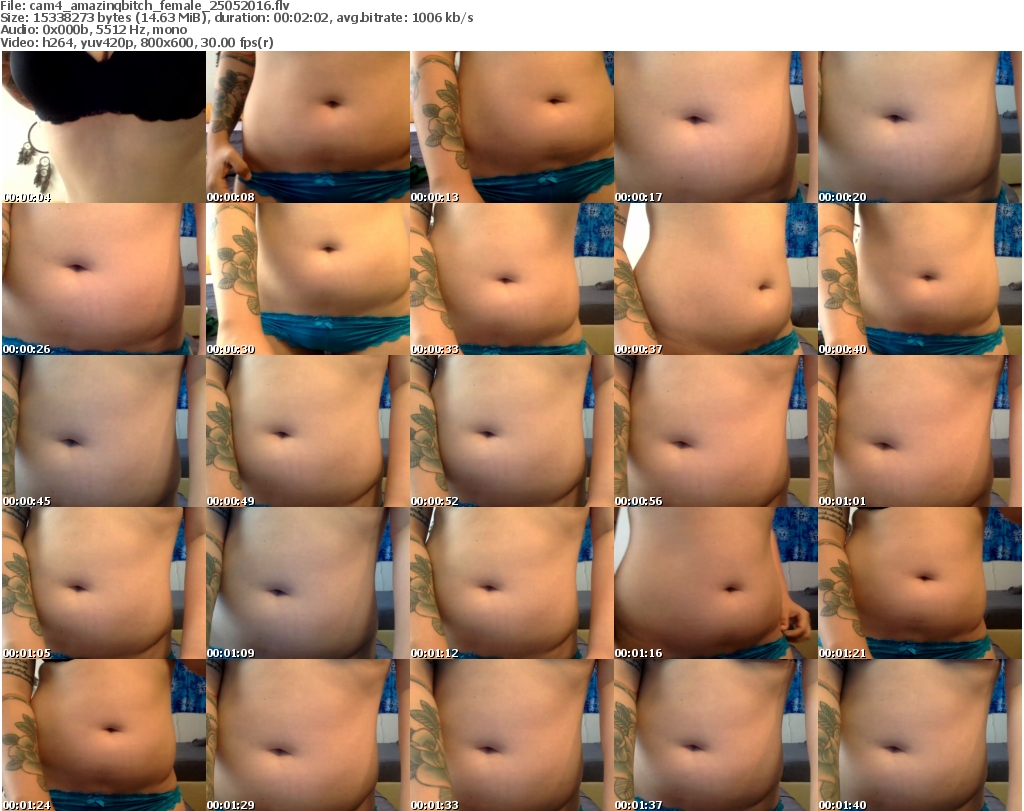Click the frame stamped 00:01:21
Image resolution: width=1024 pixels, height=811 pixels.
[920, 583]
